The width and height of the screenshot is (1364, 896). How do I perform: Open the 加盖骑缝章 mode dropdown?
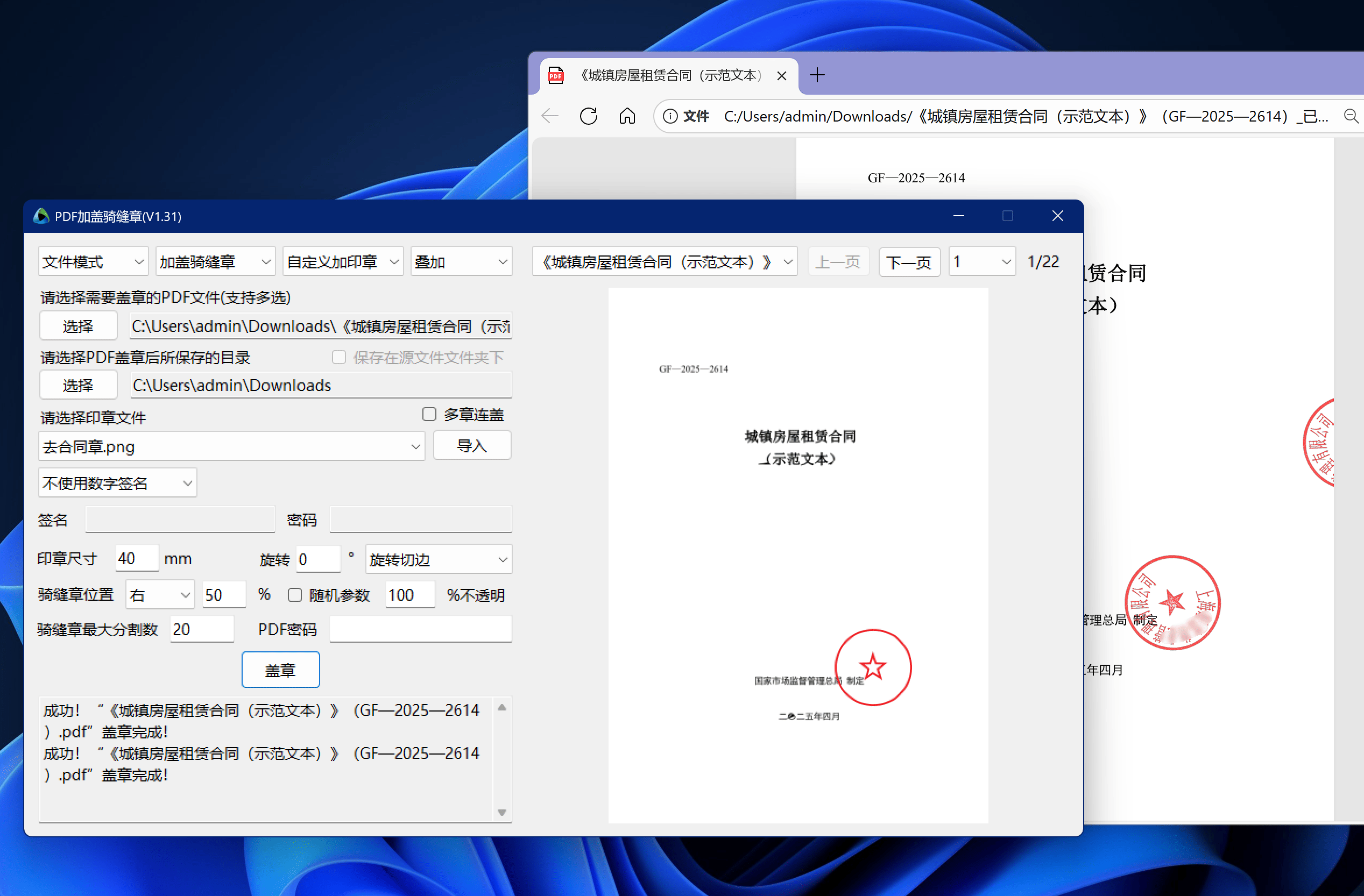pos(215,262)
